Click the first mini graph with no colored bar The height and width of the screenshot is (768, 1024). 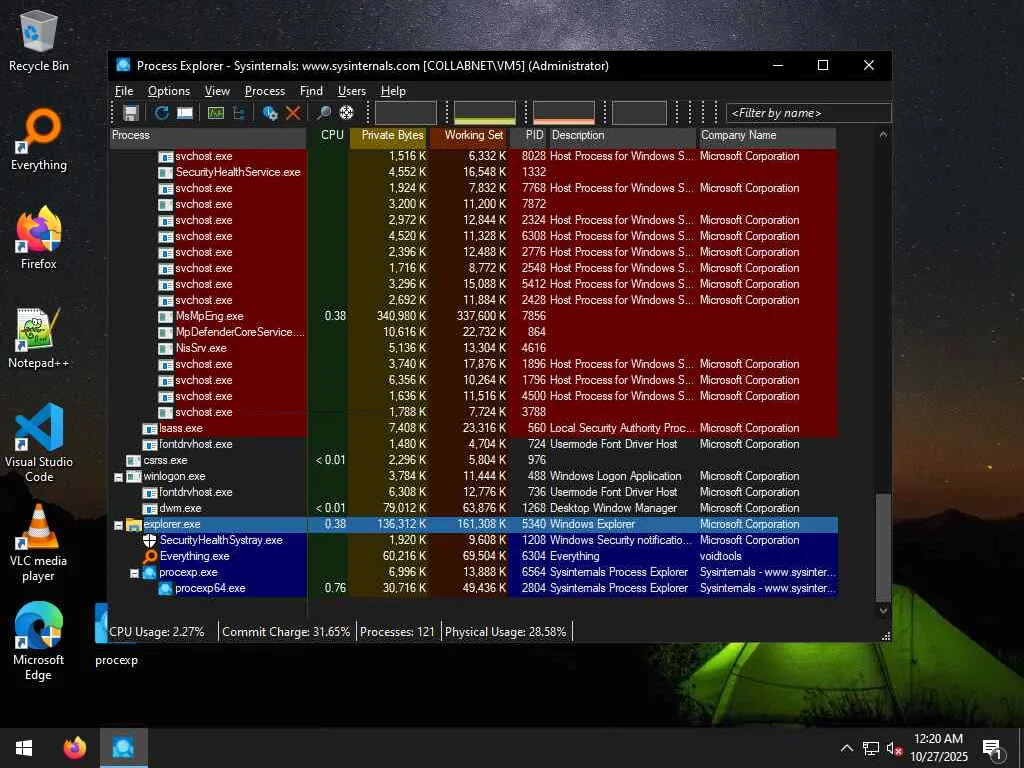tap(406, 113)
